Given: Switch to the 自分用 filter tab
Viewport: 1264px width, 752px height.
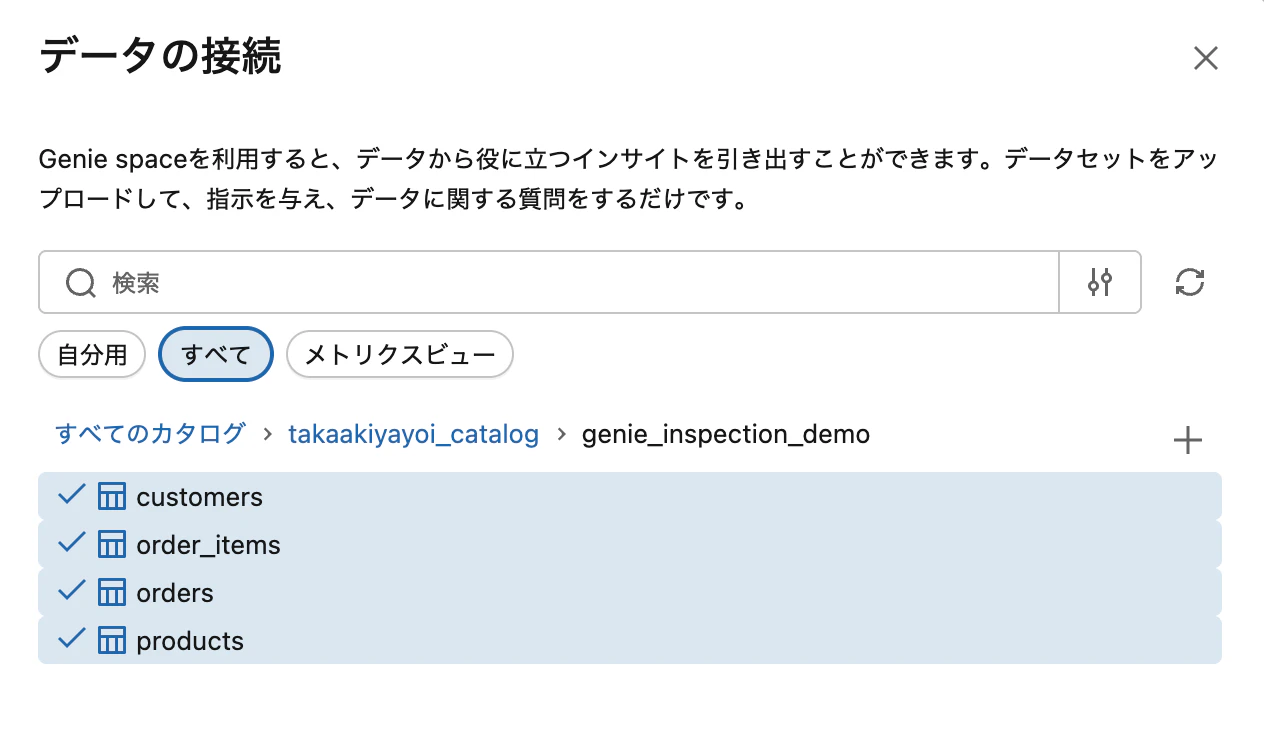Looking at the screenshot, I should pyautogui.click(x=91, y=354).
